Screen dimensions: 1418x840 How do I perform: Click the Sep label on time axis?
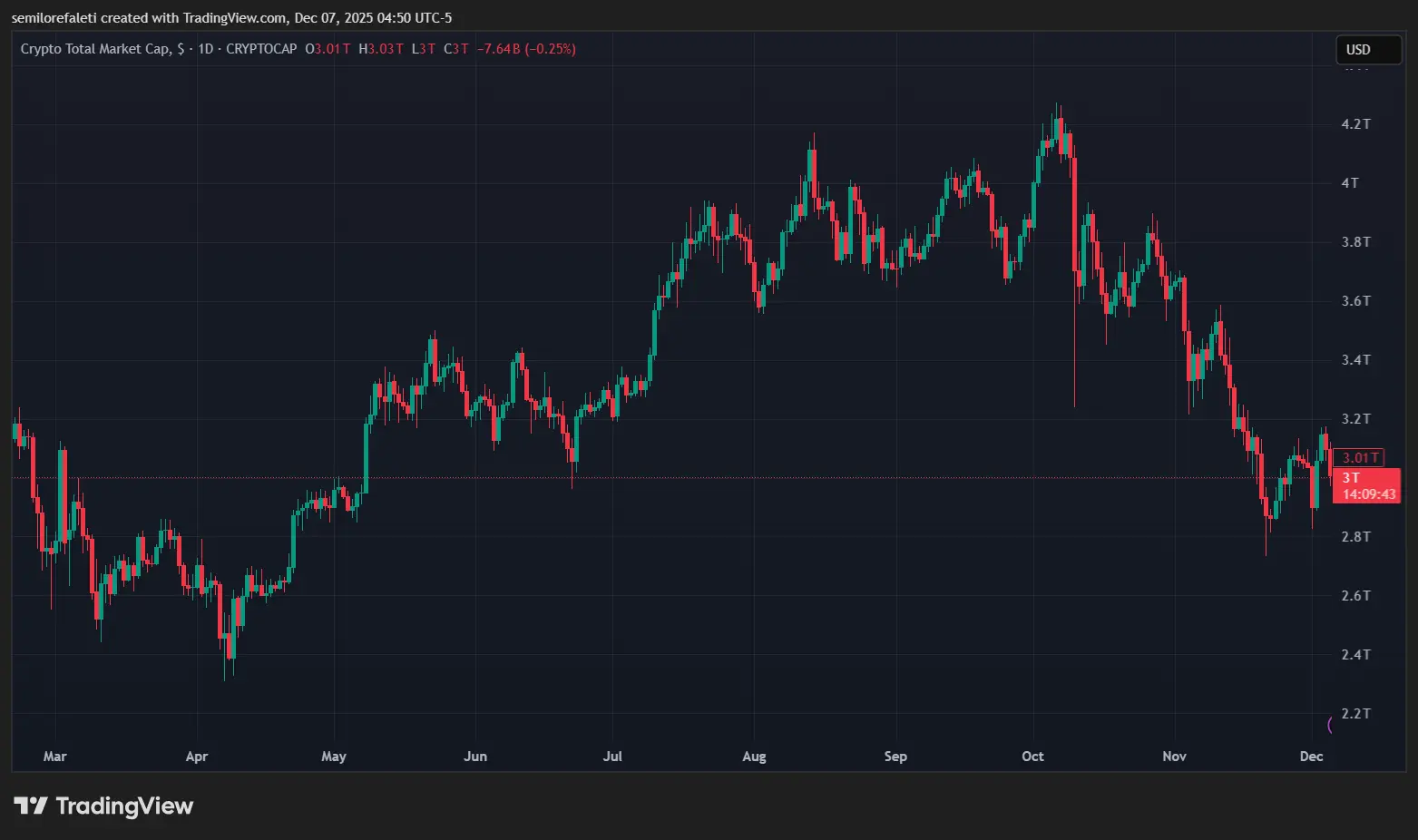(895, 757)
